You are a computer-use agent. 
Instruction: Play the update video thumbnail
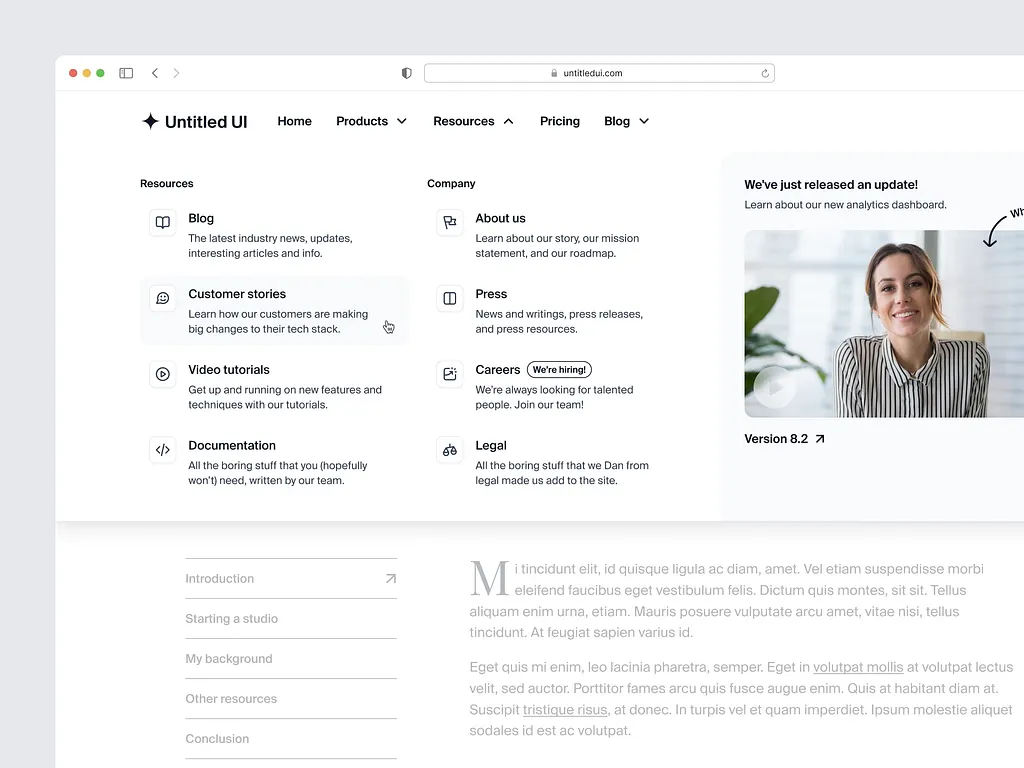tap(774, 386)
